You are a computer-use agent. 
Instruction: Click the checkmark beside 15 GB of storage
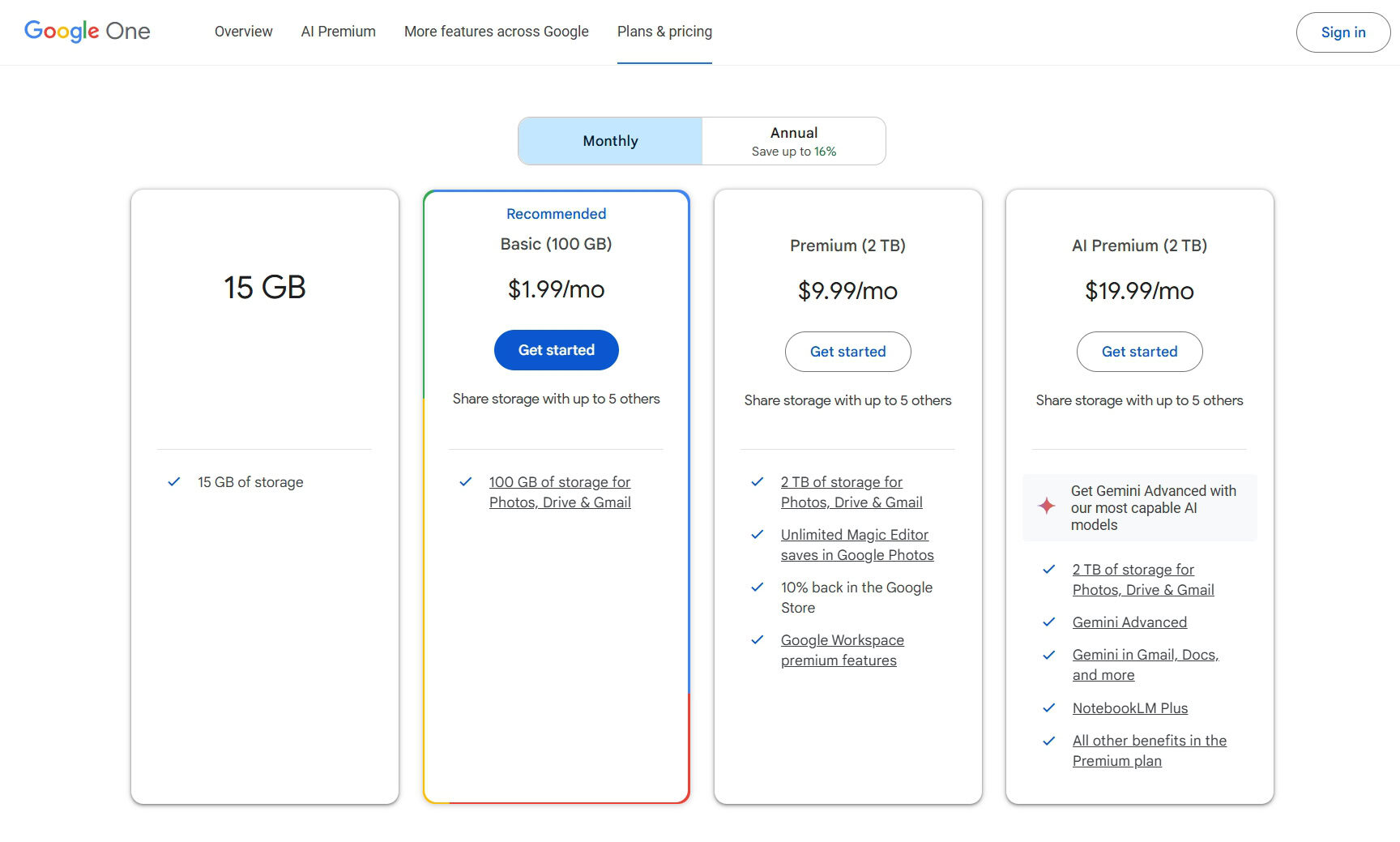click(173, 482)
